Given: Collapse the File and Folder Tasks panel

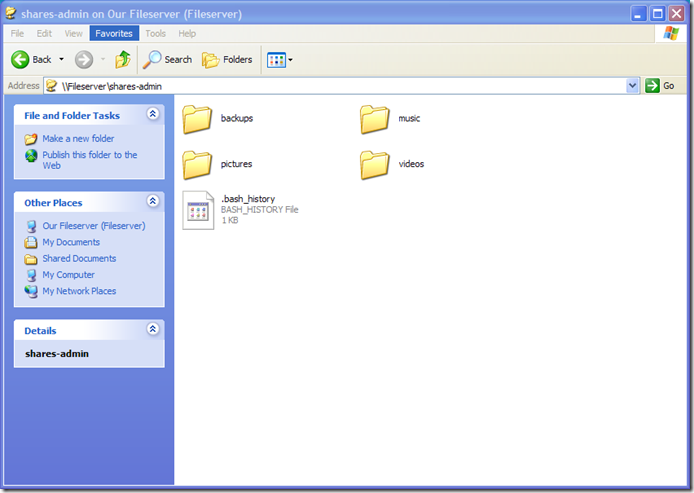Looking at the screenshot, I should pyautogui.click(x=153, y=114).
